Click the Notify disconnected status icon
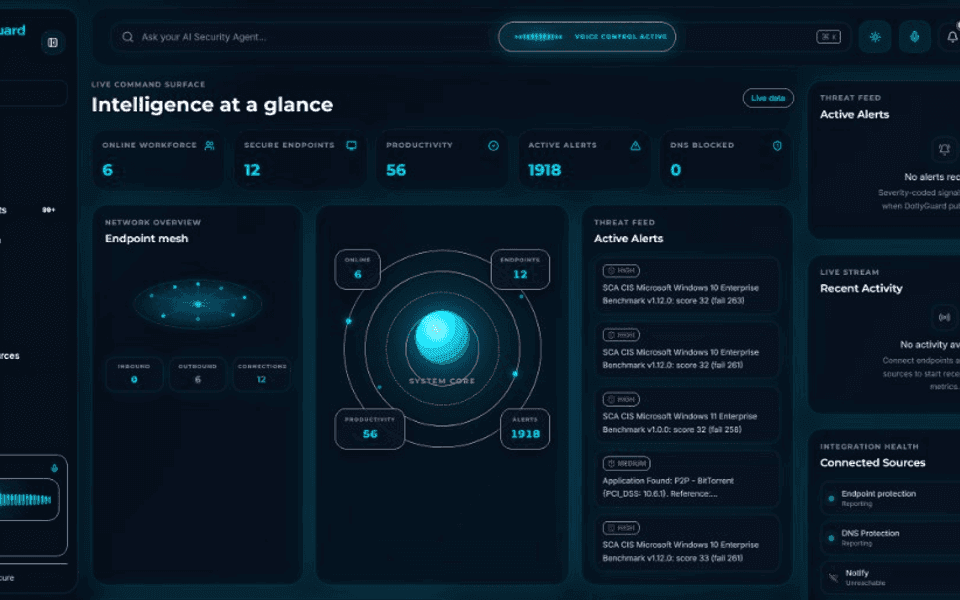The width and height of the screenshot is (960, 600). (x=833, y=577)
